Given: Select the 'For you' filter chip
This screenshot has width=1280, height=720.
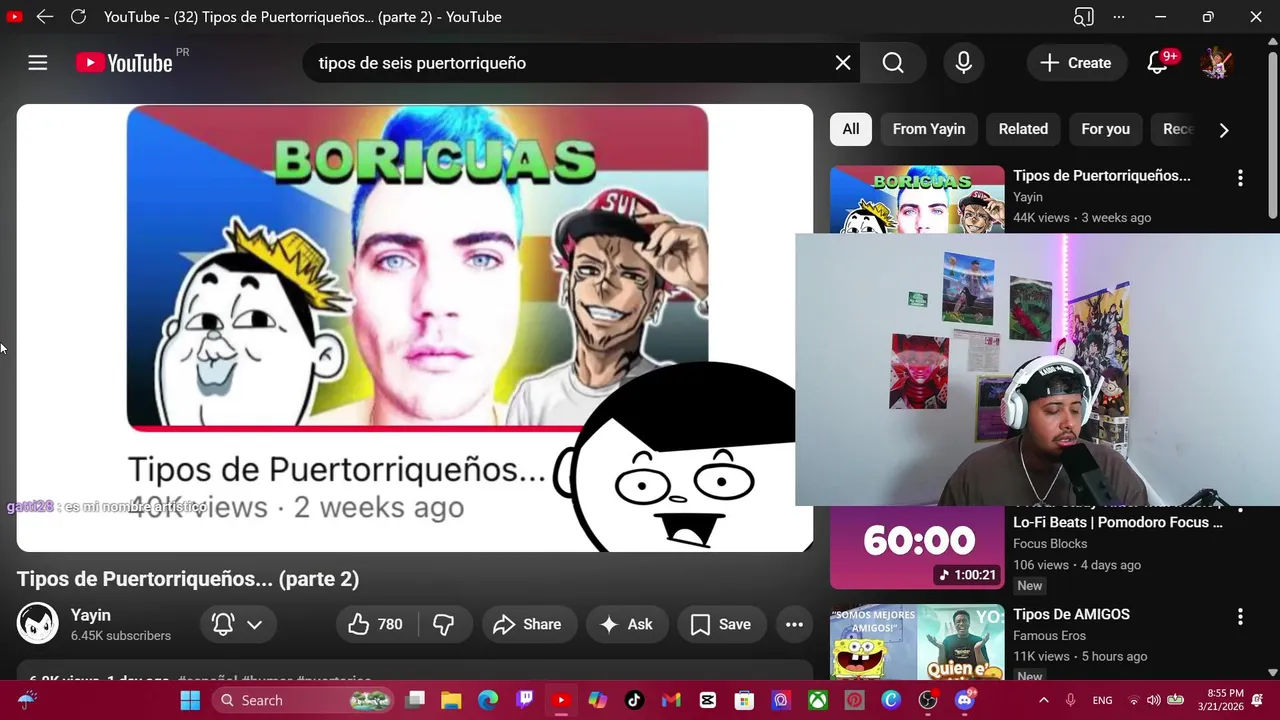Looking at the screenshot, I should (x=1105, y=129).
